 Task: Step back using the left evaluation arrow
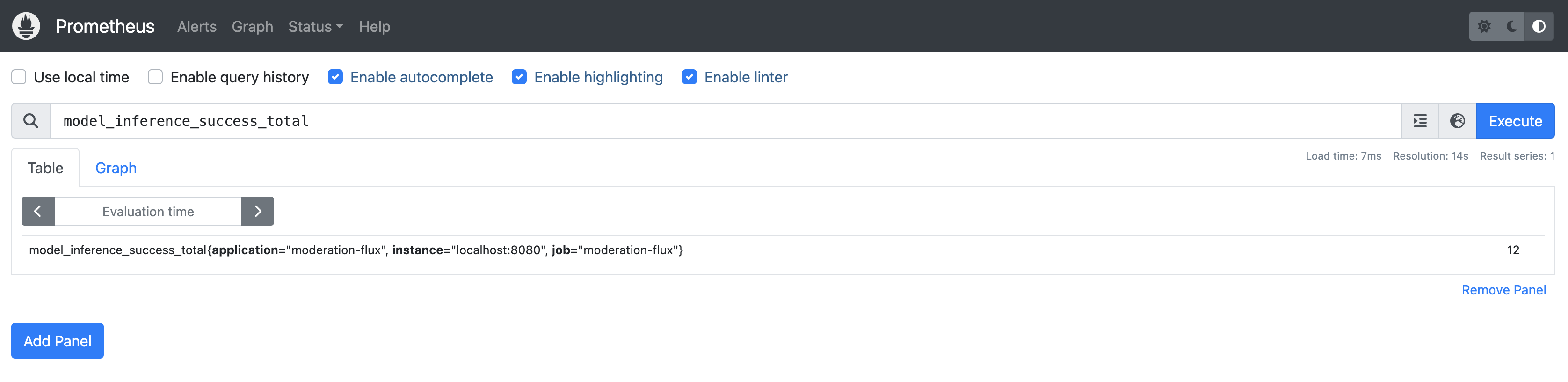point(38,211)
